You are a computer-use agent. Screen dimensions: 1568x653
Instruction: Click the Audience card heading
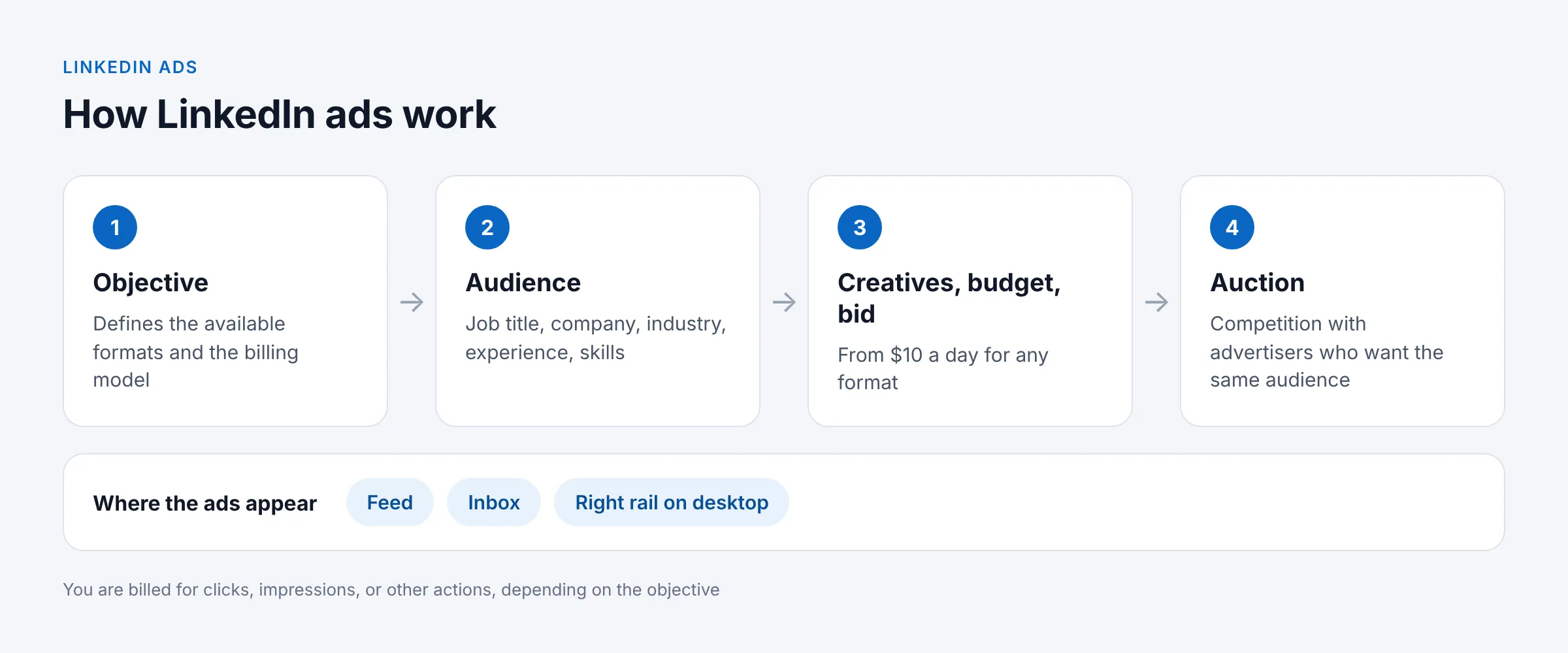point(523,283)
